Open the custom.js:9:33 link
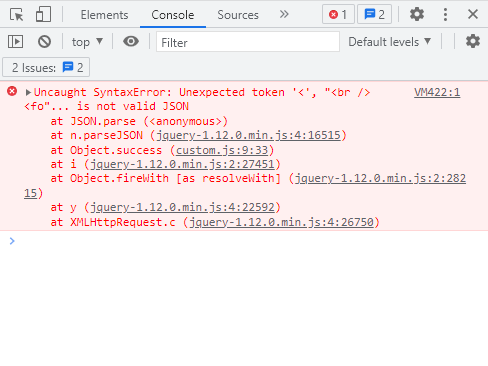Image resolution: width=488 pixels, height=366 pixels. coord(222,150)
